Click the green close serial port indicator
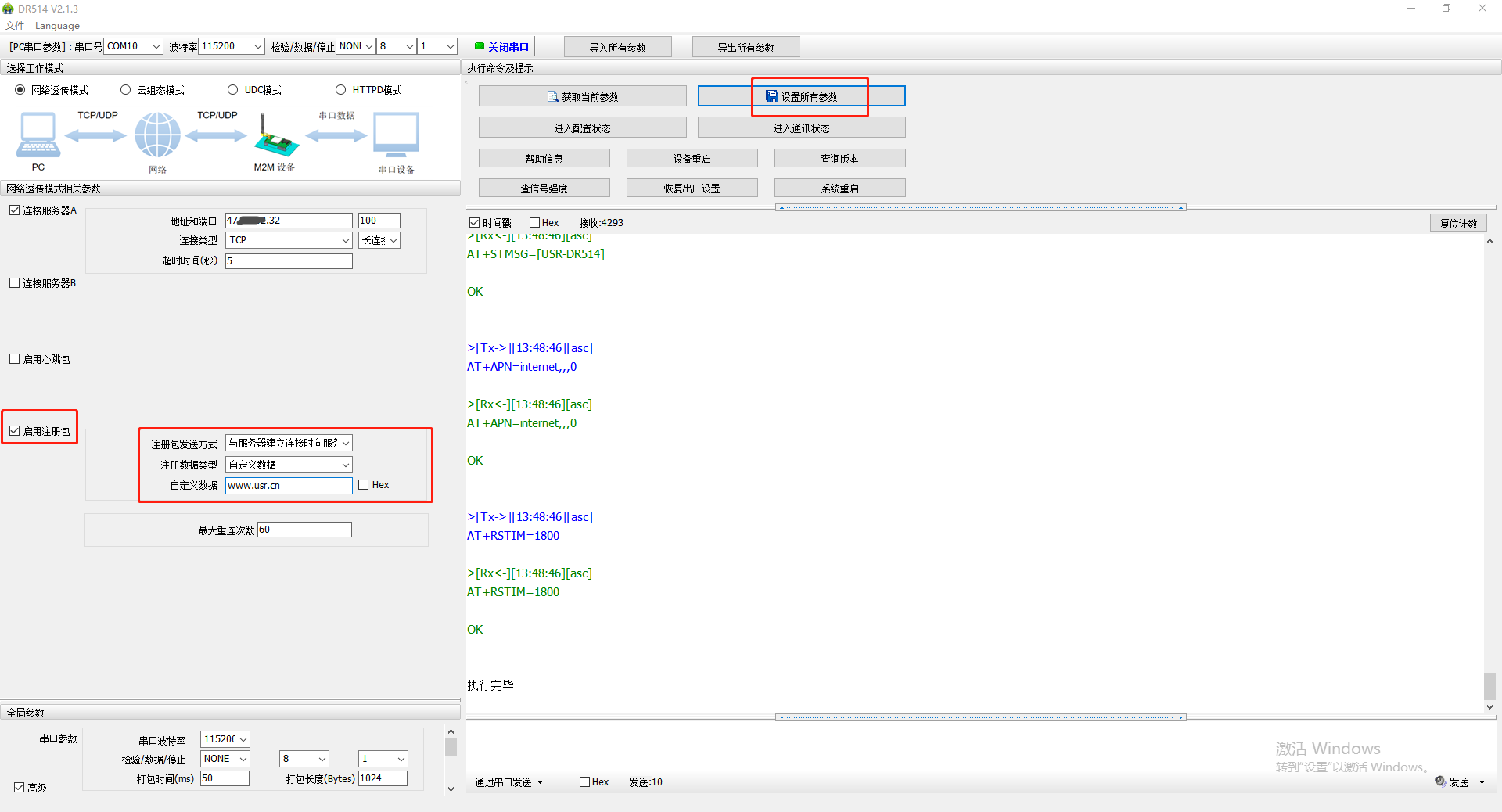Image resolution: width=1502 pixels, height=812 pixels. coord(480,46)
